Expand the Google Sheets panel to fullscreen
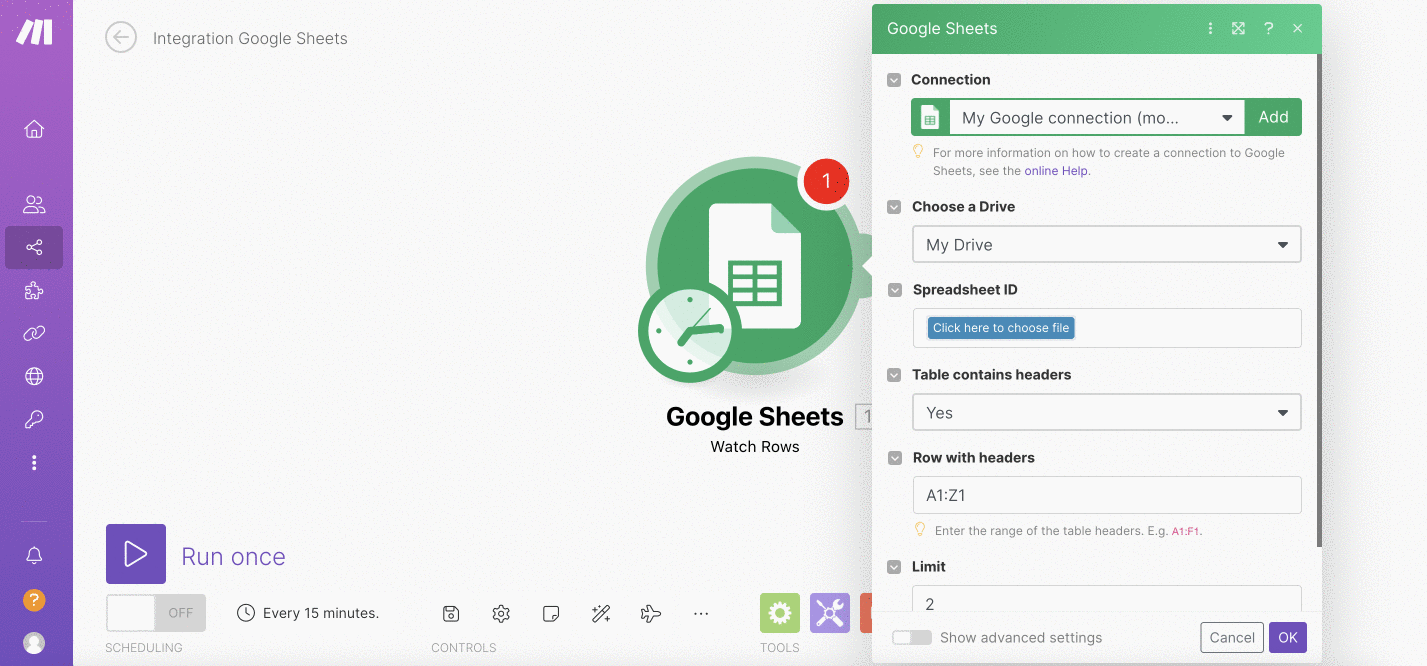1427x666 pixels. pos(1238,29)
